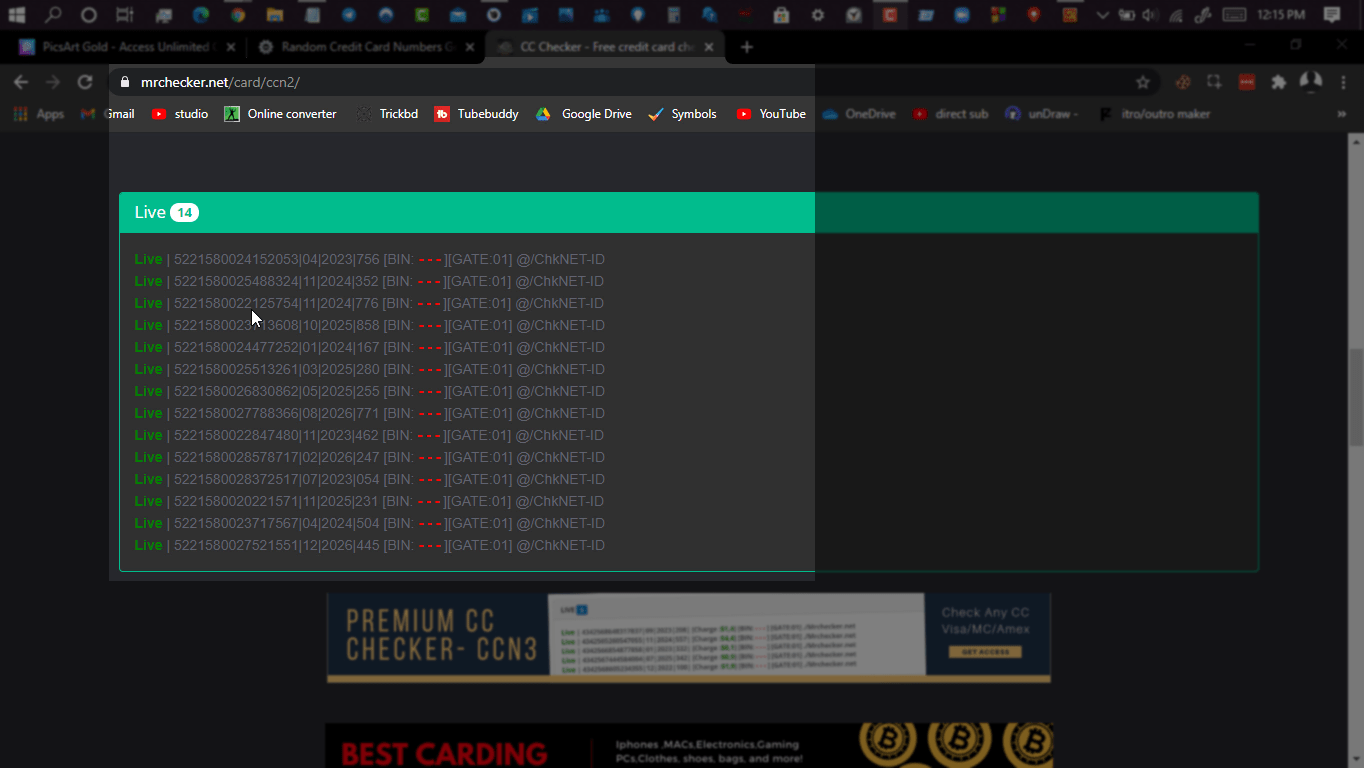Launch Microsoft Edge from the taskbar

(200, 15)
